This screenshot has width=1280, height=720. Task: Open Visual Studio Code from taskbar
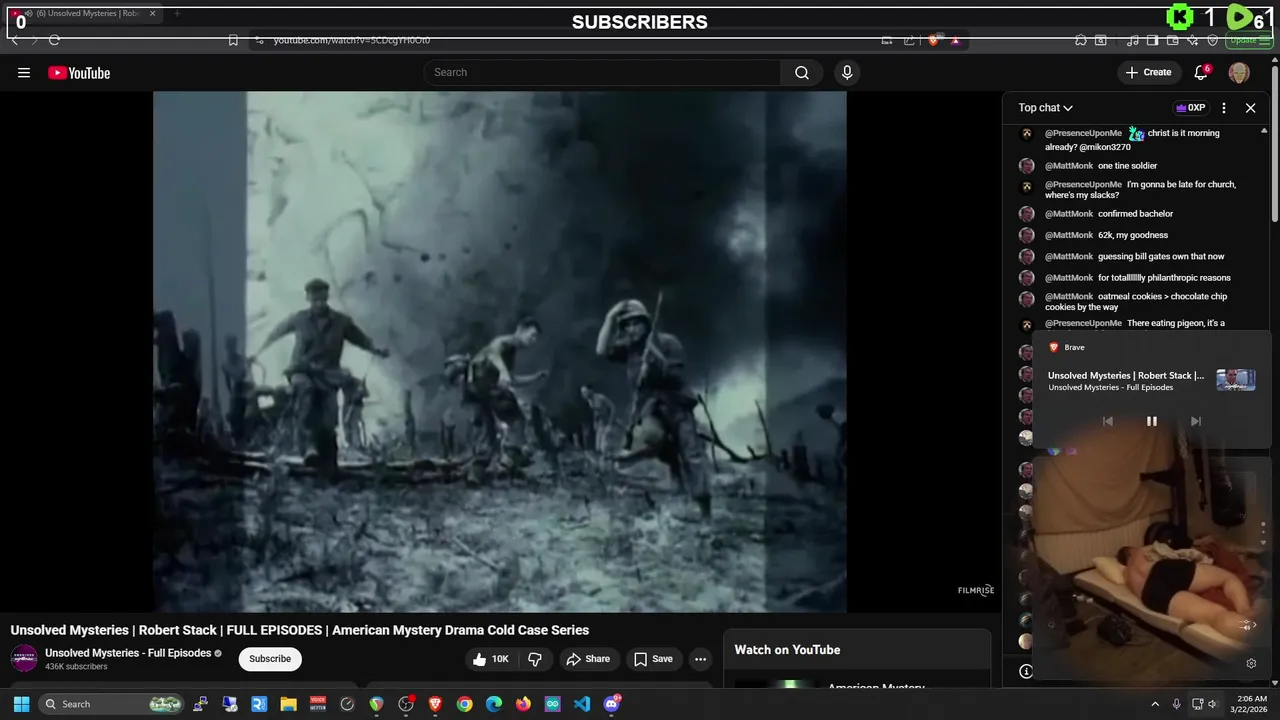[582, 704]
